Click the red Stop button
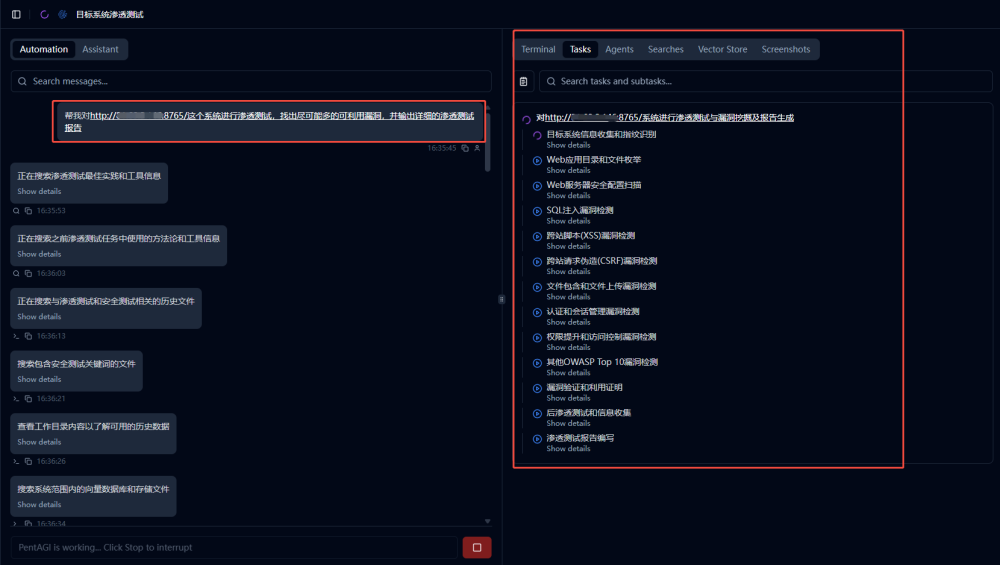The height and width of the screenshot is (565, 1000). 476,547
